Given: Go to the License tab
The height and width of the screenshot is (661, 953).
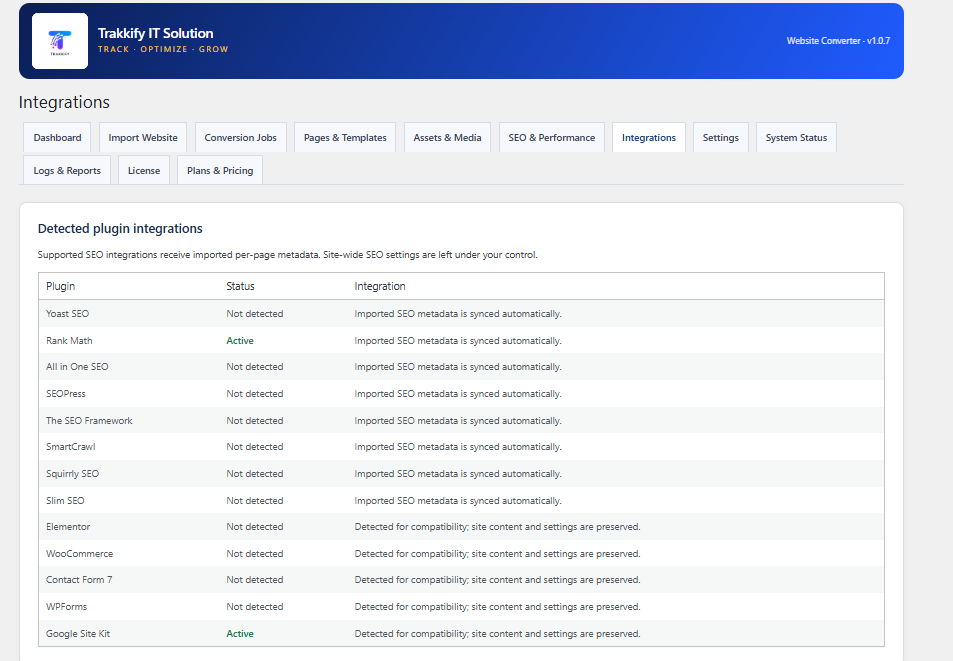Looking at the screenshot, I should [143, 170].
